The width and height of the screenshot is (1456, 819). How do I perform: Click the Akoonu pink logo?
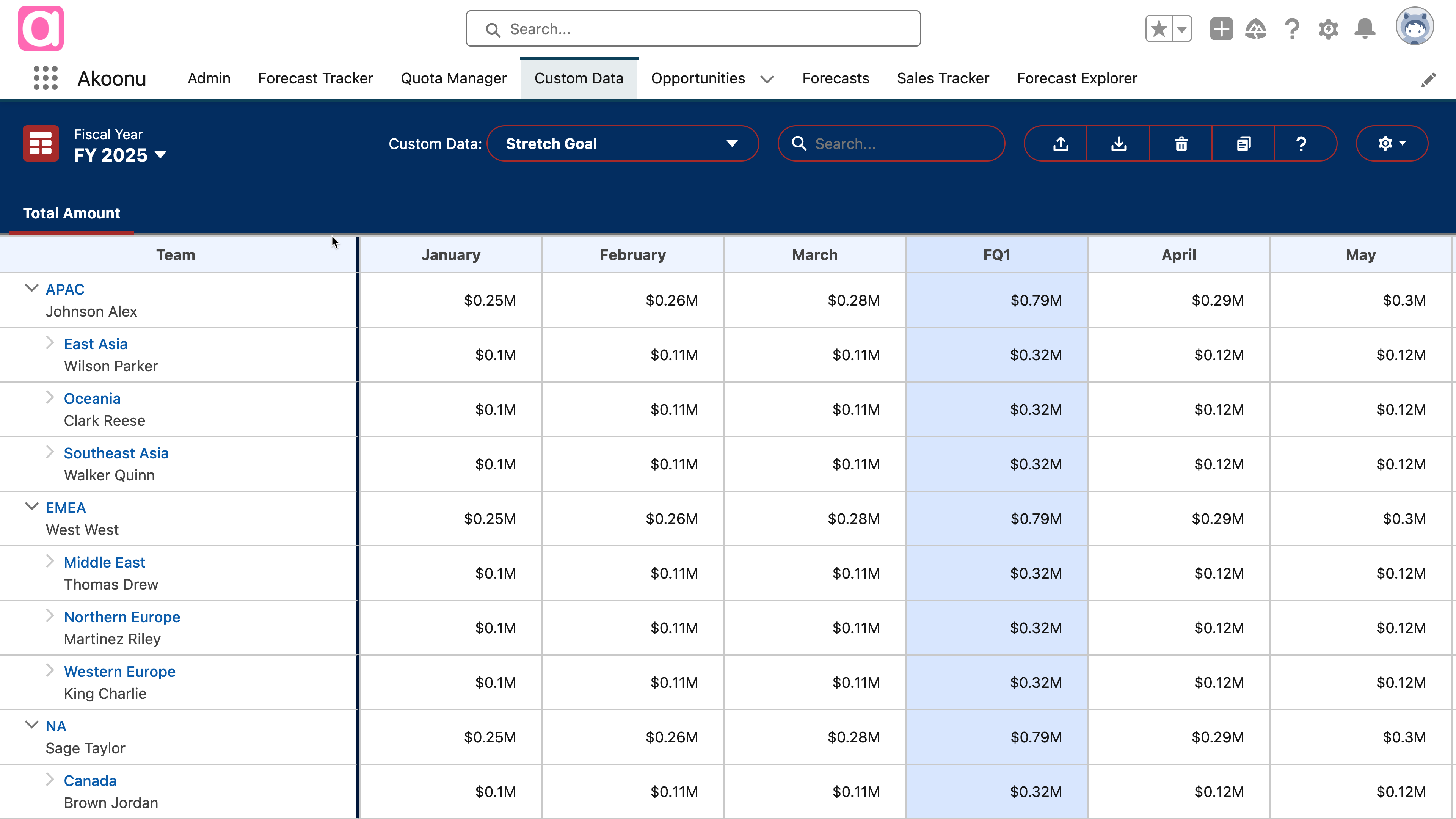(41, 28)
